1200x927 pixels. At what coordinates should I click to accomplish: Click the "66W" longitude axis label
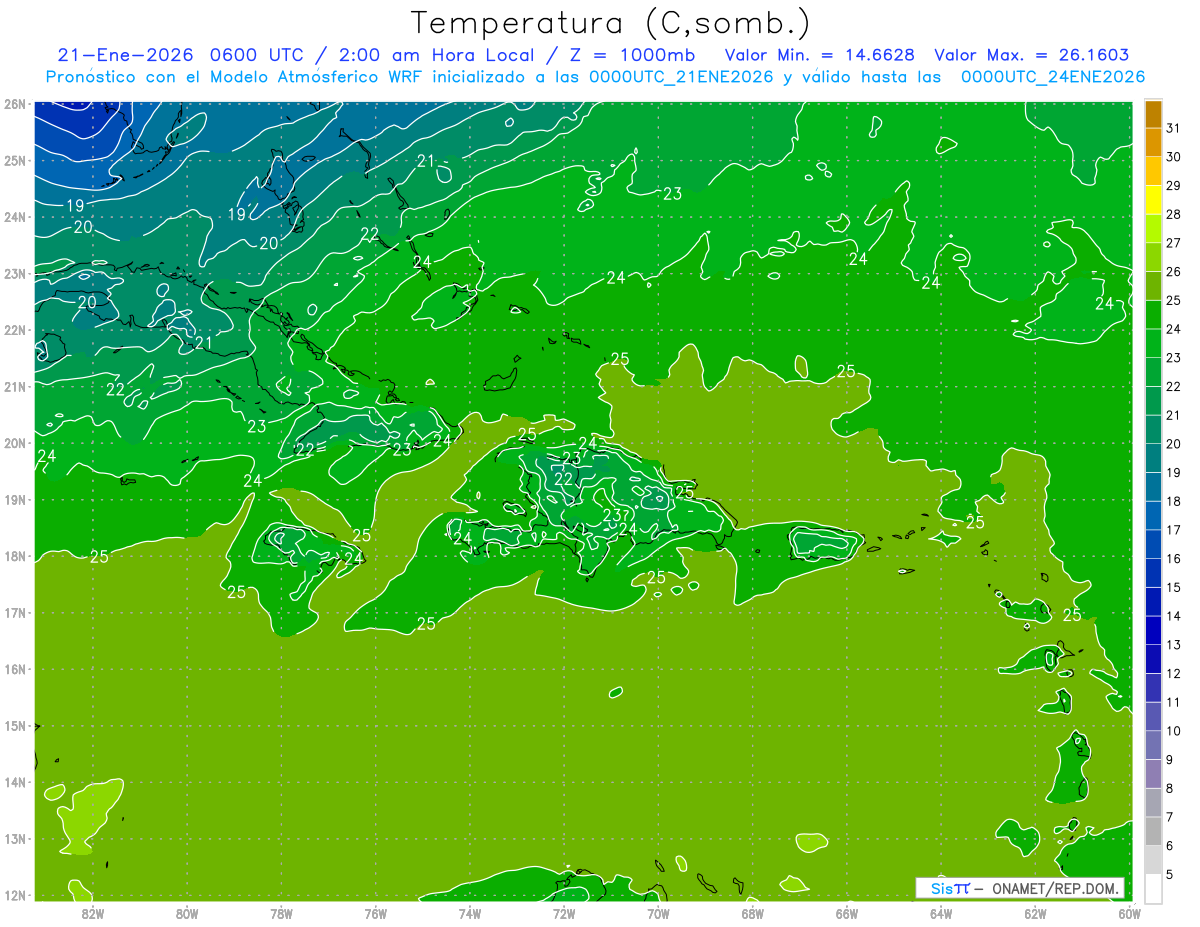click(847, 913)
